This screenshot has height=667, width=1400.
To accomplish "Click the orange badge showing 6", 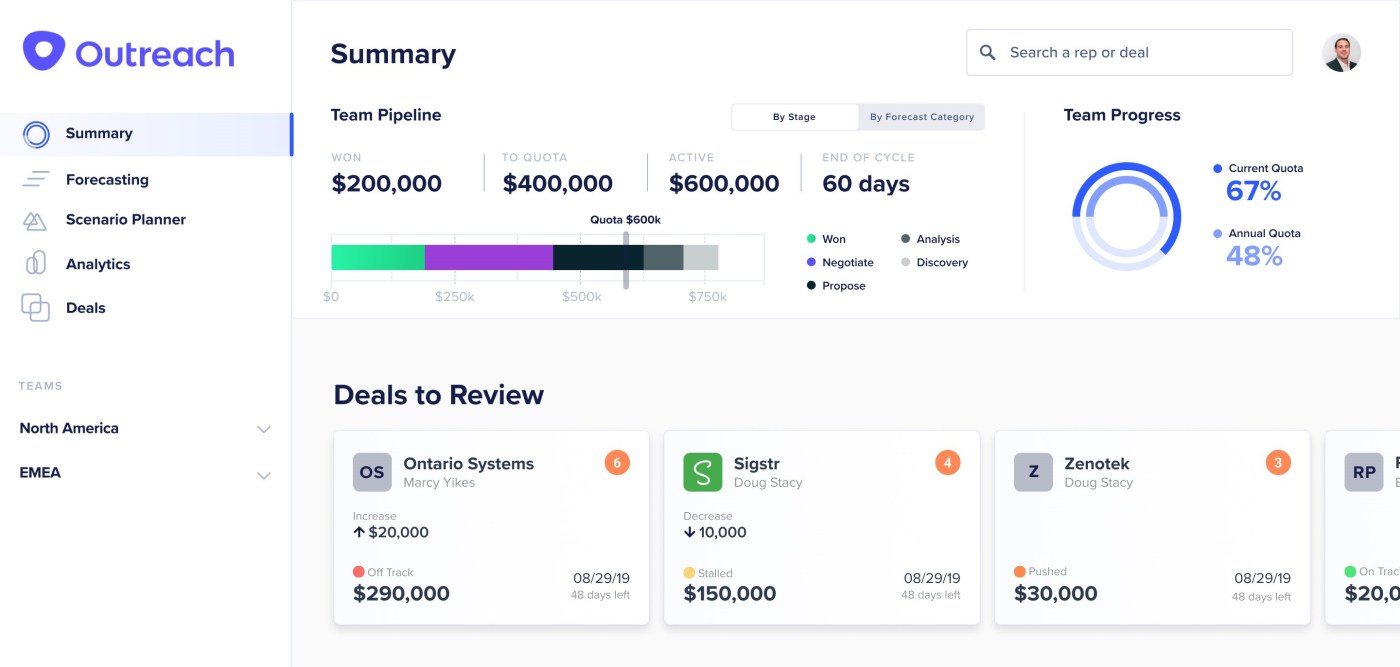I will tap(617, 463).
